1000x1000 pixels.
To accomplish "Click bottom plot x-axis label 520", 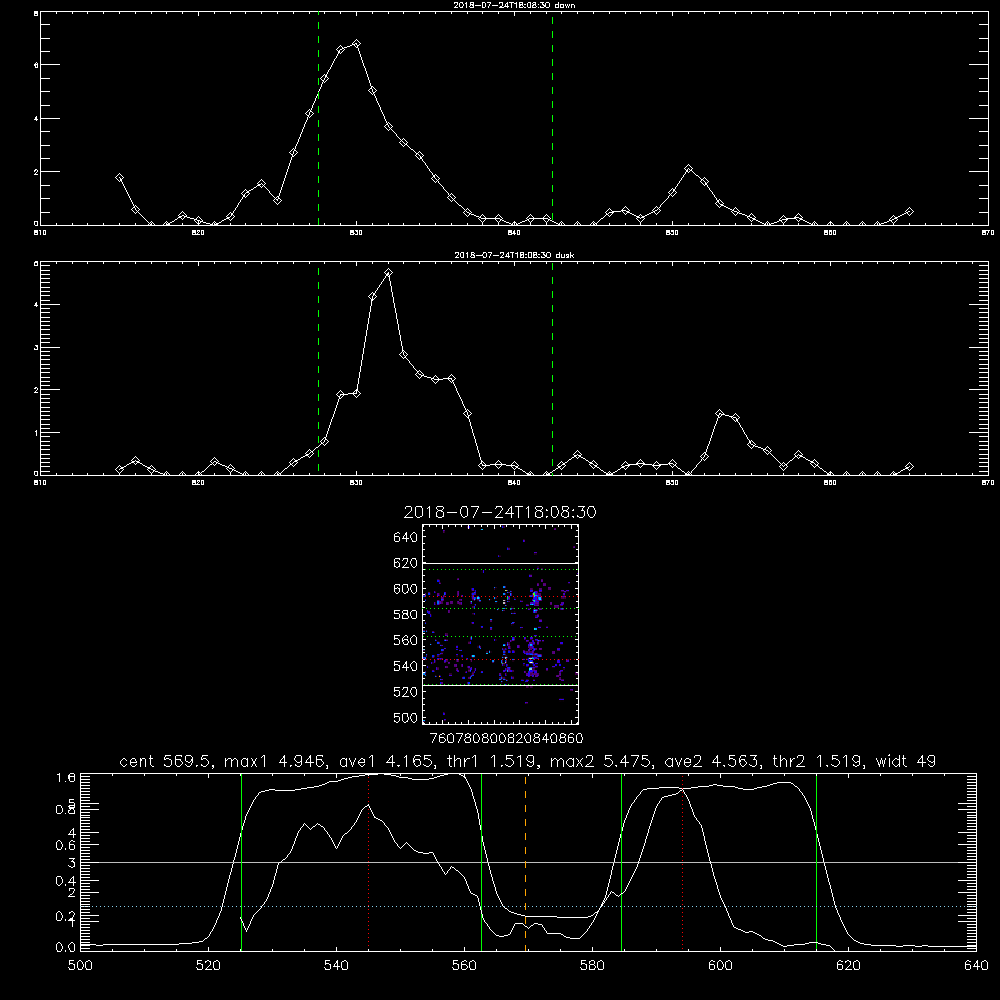I will click(x=208, y=966).
